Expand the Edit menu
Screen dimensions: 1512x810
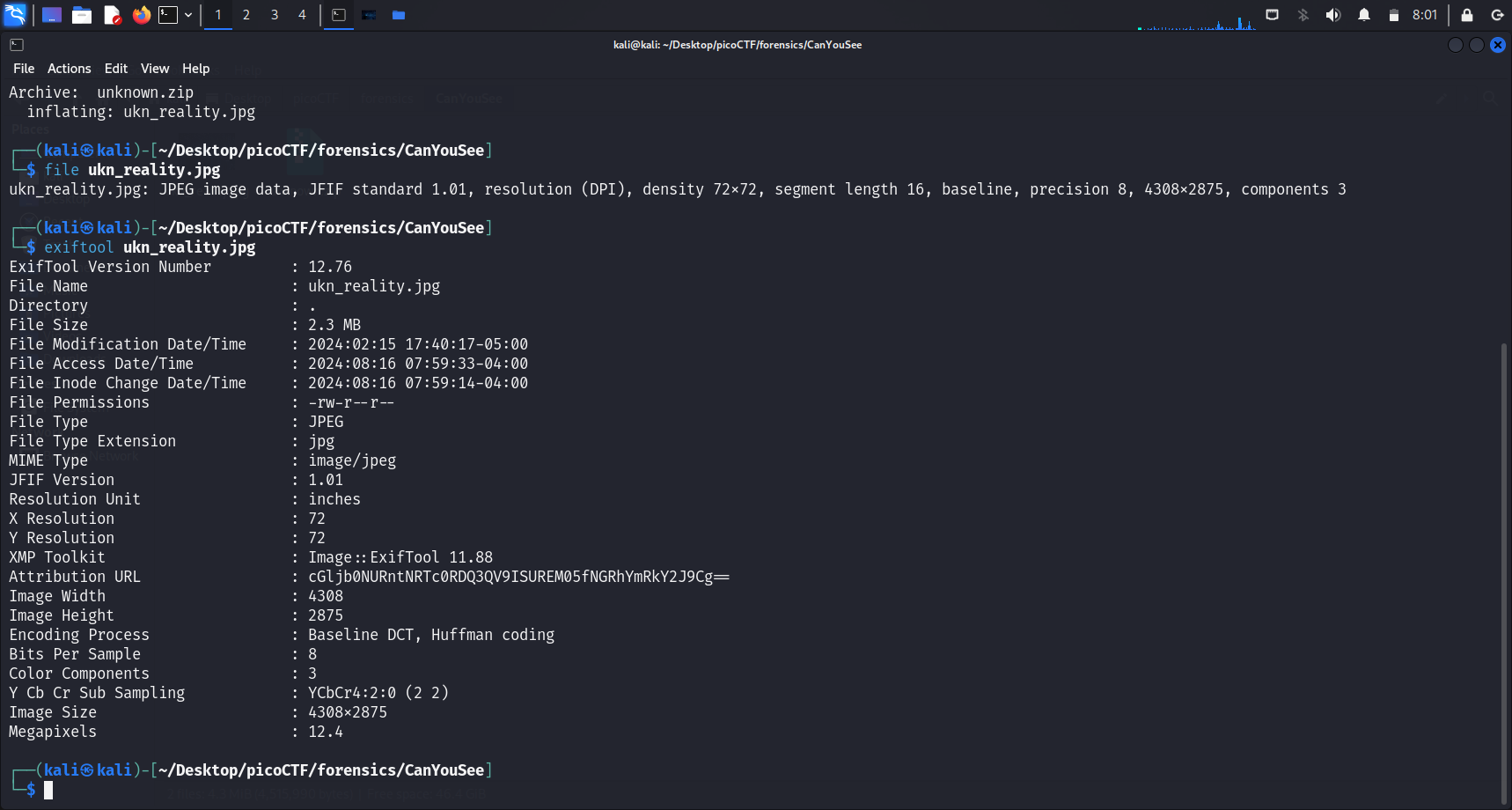coord(115,69)
